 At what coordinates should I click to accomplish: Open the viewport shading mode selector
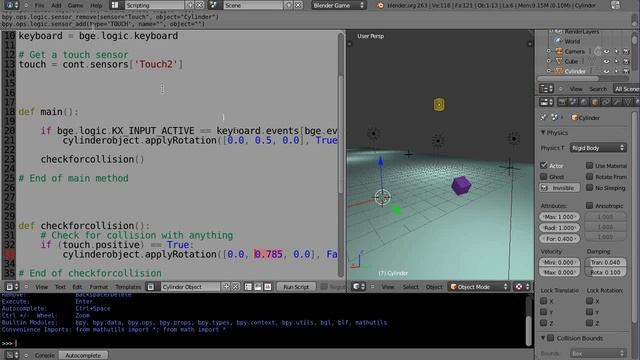tap(522, 287)
